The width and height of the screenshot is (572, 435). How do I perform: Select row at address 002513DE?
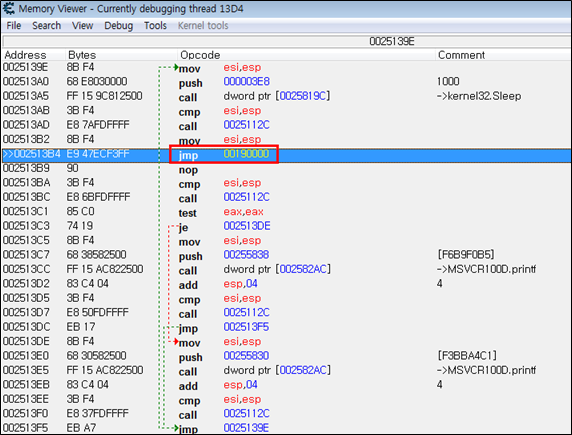[x=287, y=341]
